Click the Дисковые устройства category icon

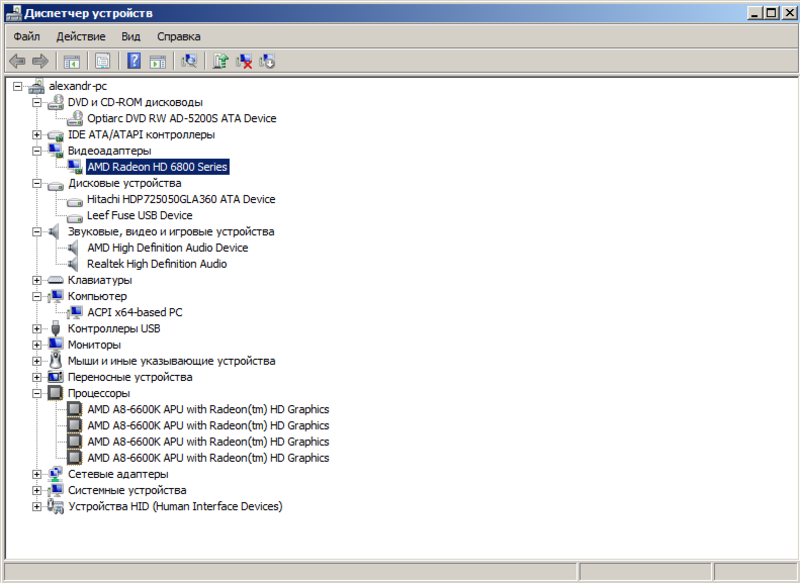(56, 185)
